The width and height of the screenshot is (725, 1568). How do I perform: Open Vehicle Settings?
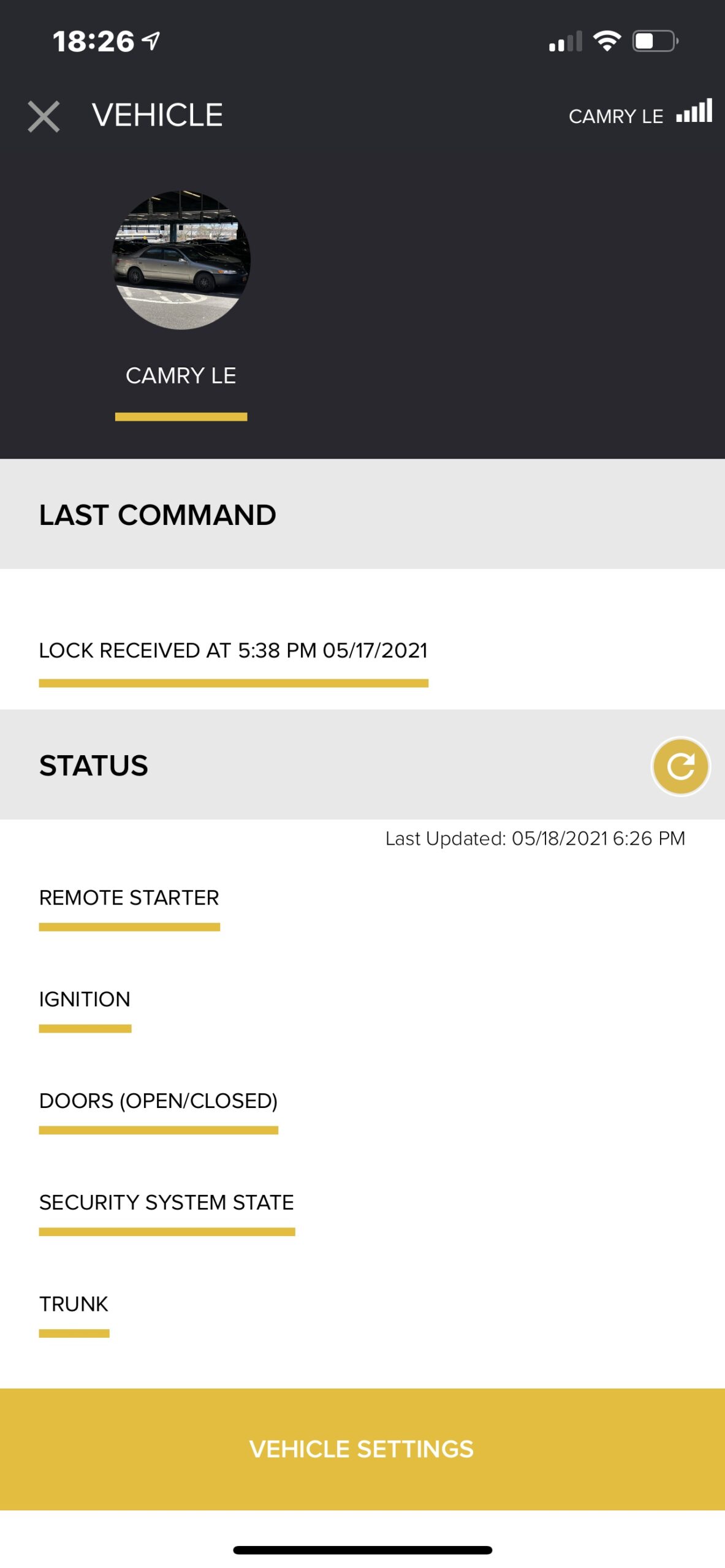click(362, 1449)
